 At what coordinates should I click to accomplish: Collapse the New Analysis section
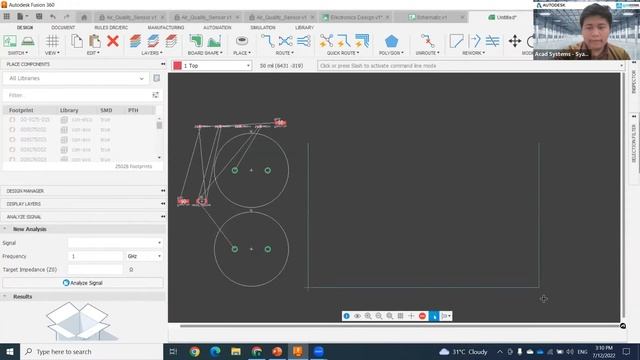click(5, 229)
